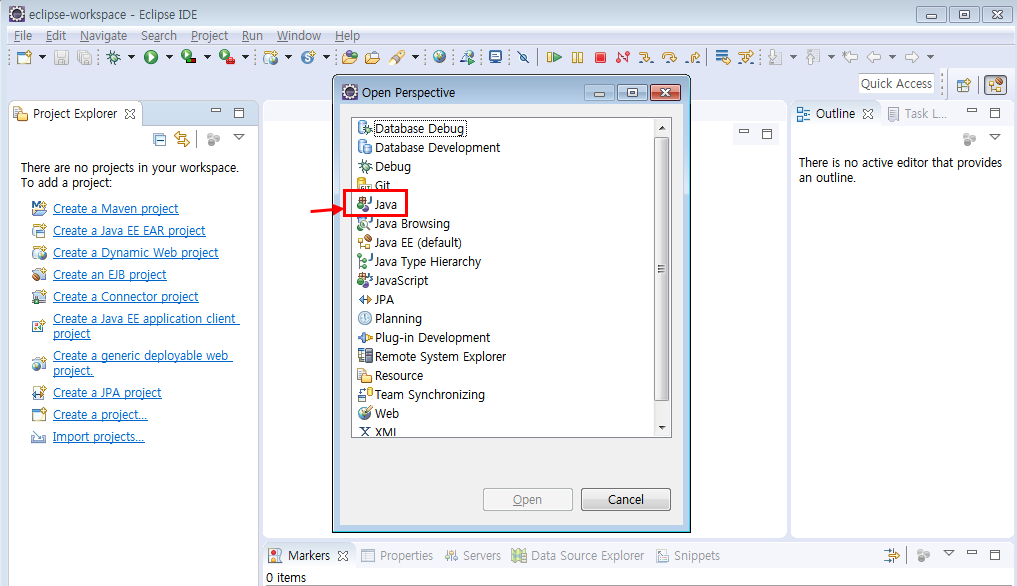Open dropdown next to Forward navigation arrow
This screenshot has height=586, width=1017.
click(930, 57)
